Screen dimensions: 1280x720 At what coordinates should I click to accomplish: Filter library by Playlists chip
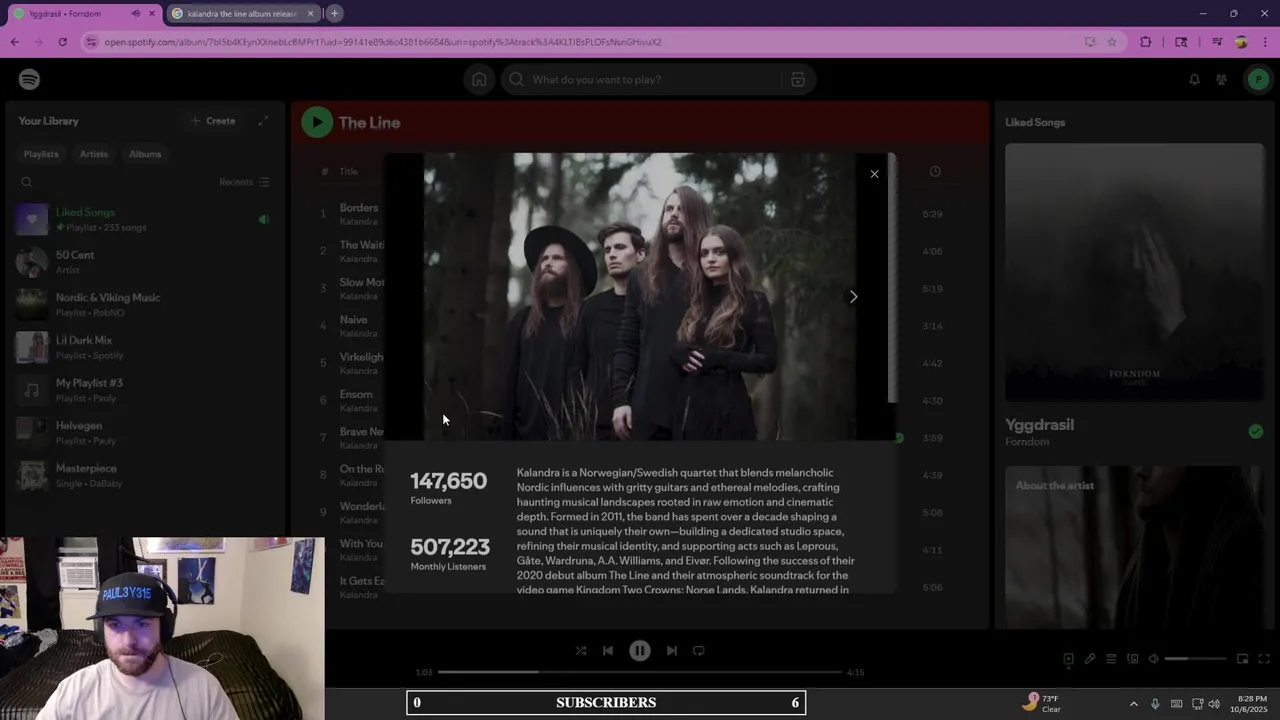pos(41,154)
